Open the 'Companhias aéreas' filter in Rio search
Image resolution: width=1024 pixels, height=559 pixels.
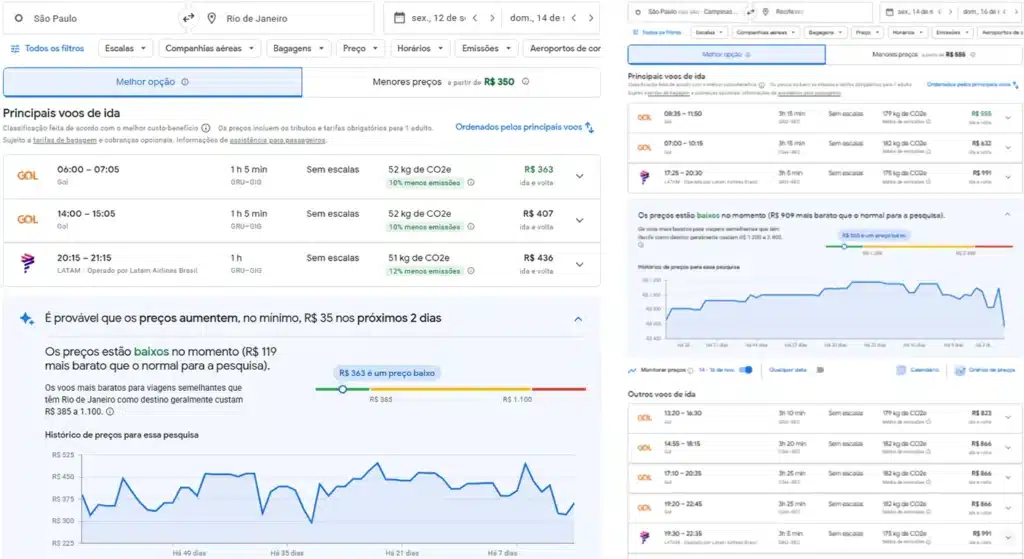click(211, 48)
